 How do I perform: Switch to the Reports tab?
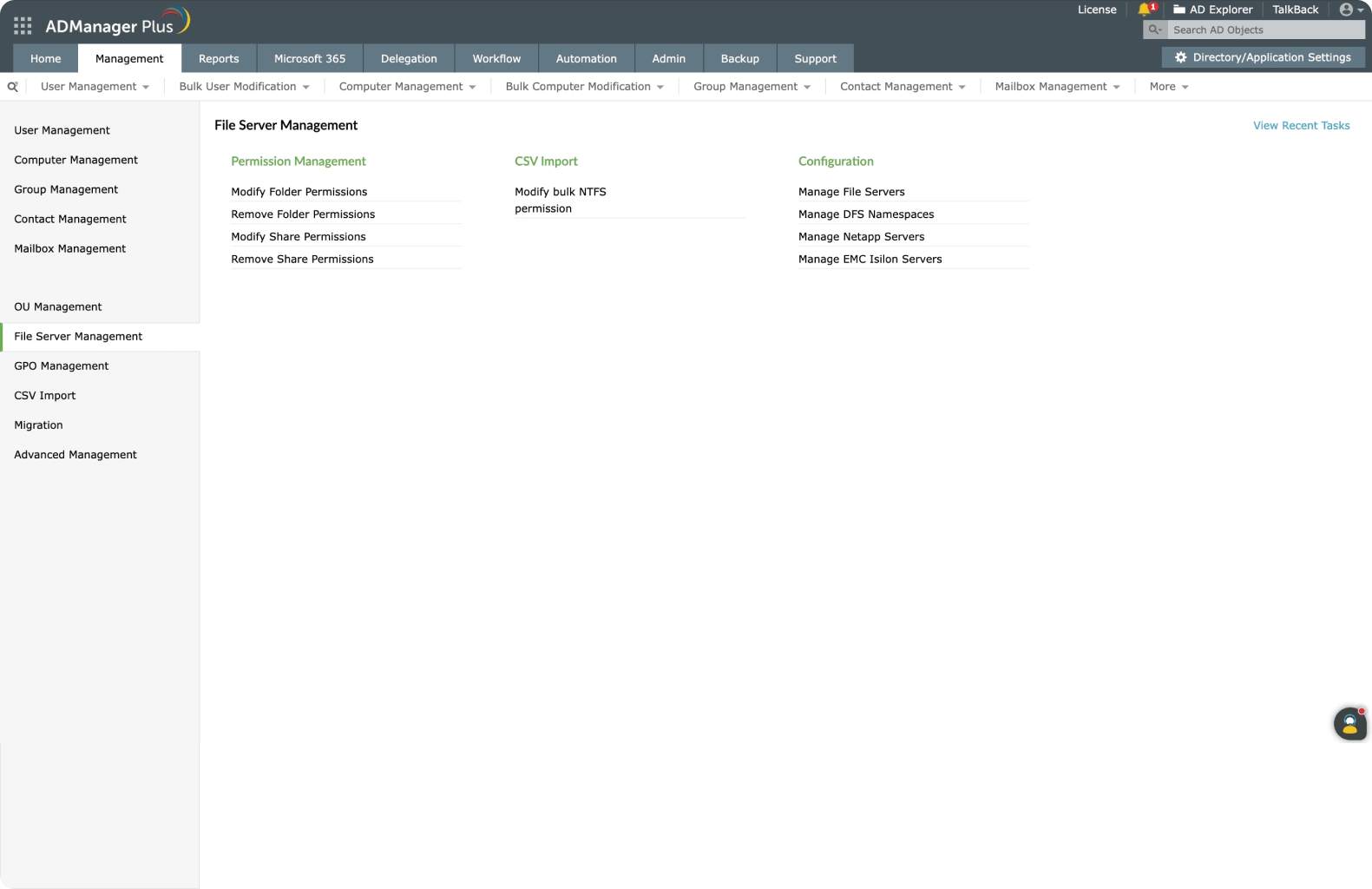point(219,58)
